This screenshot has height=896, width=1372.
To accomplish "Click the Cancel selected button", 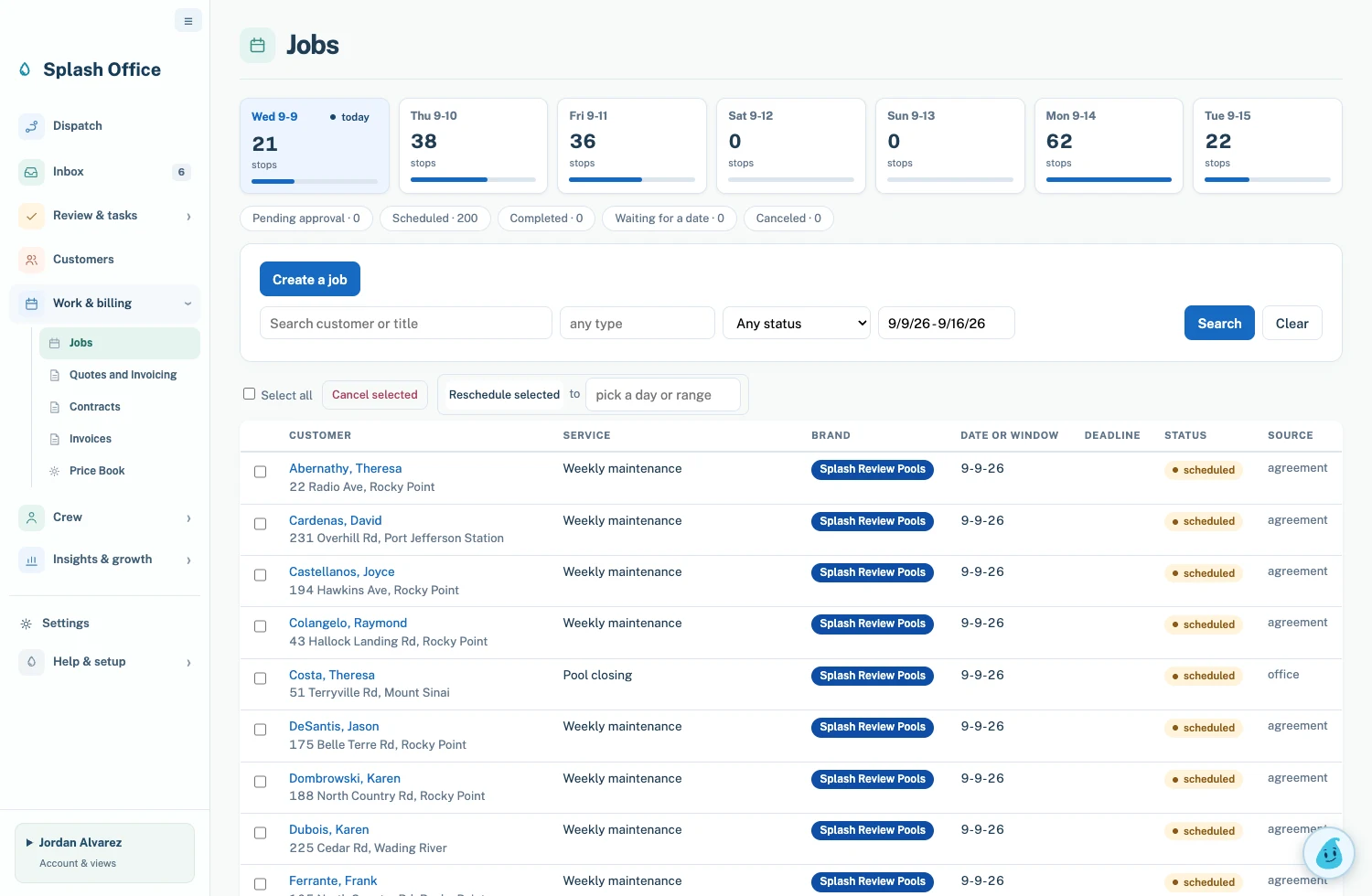I will point(375,395).
